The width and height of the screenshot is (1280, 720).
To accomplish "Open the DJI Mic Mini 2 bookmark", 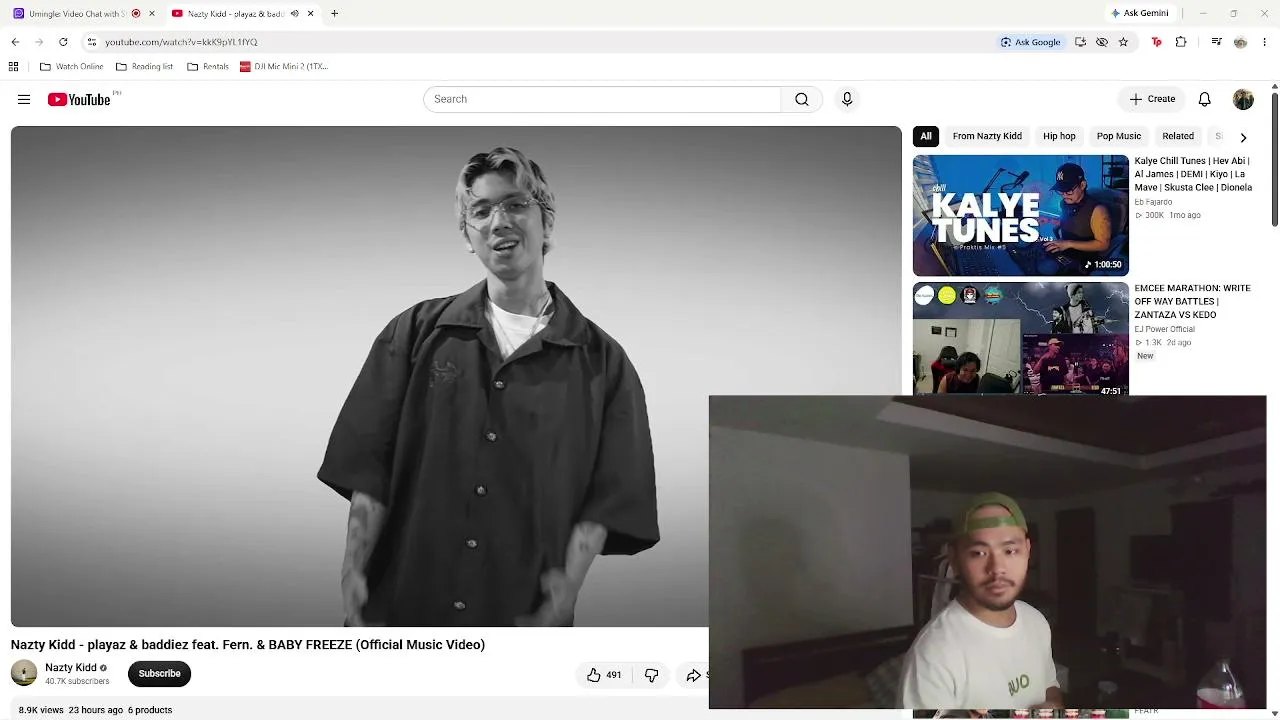I will coord(284,67).
